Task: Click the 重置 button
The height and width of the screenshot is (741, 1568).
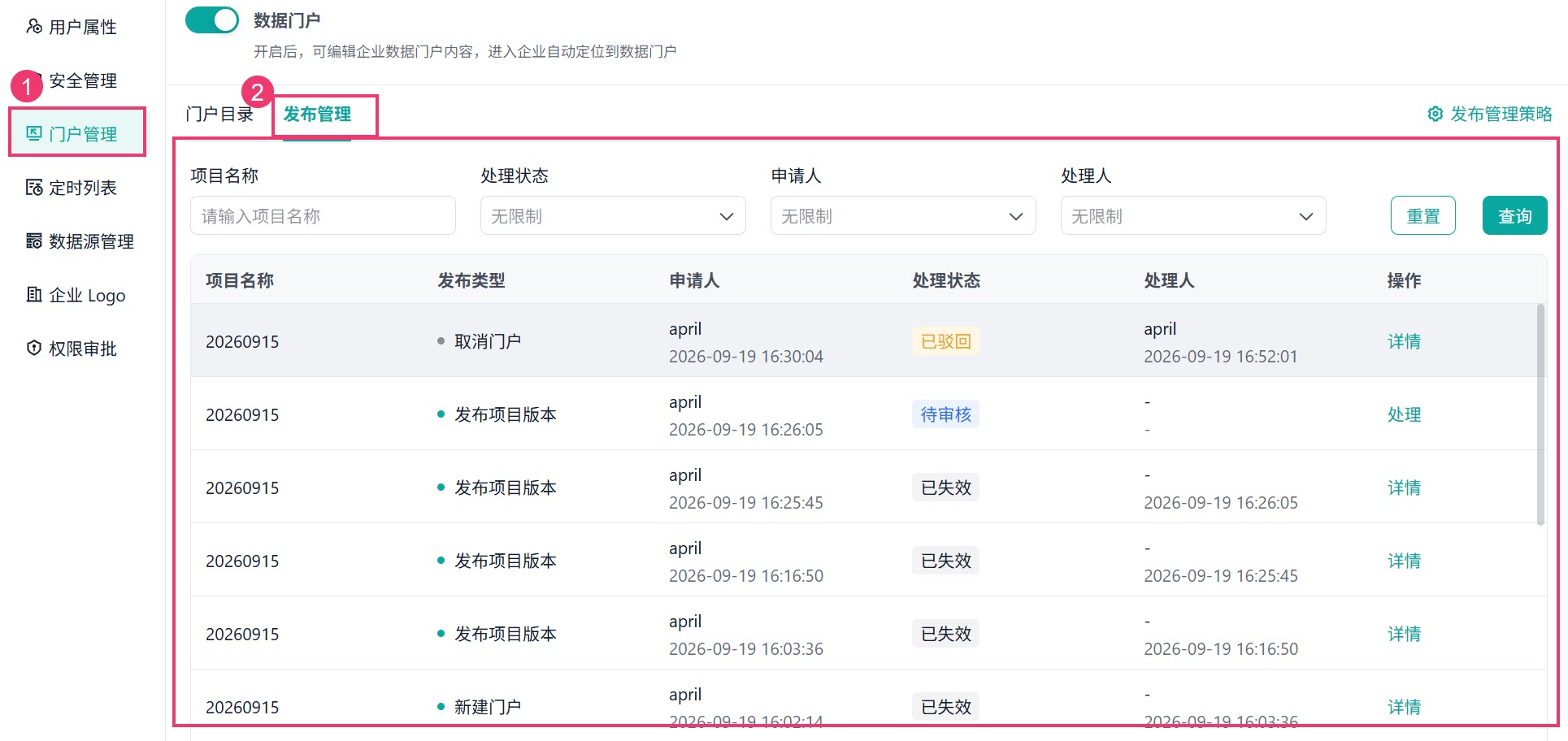Action: coord(1423,216)
